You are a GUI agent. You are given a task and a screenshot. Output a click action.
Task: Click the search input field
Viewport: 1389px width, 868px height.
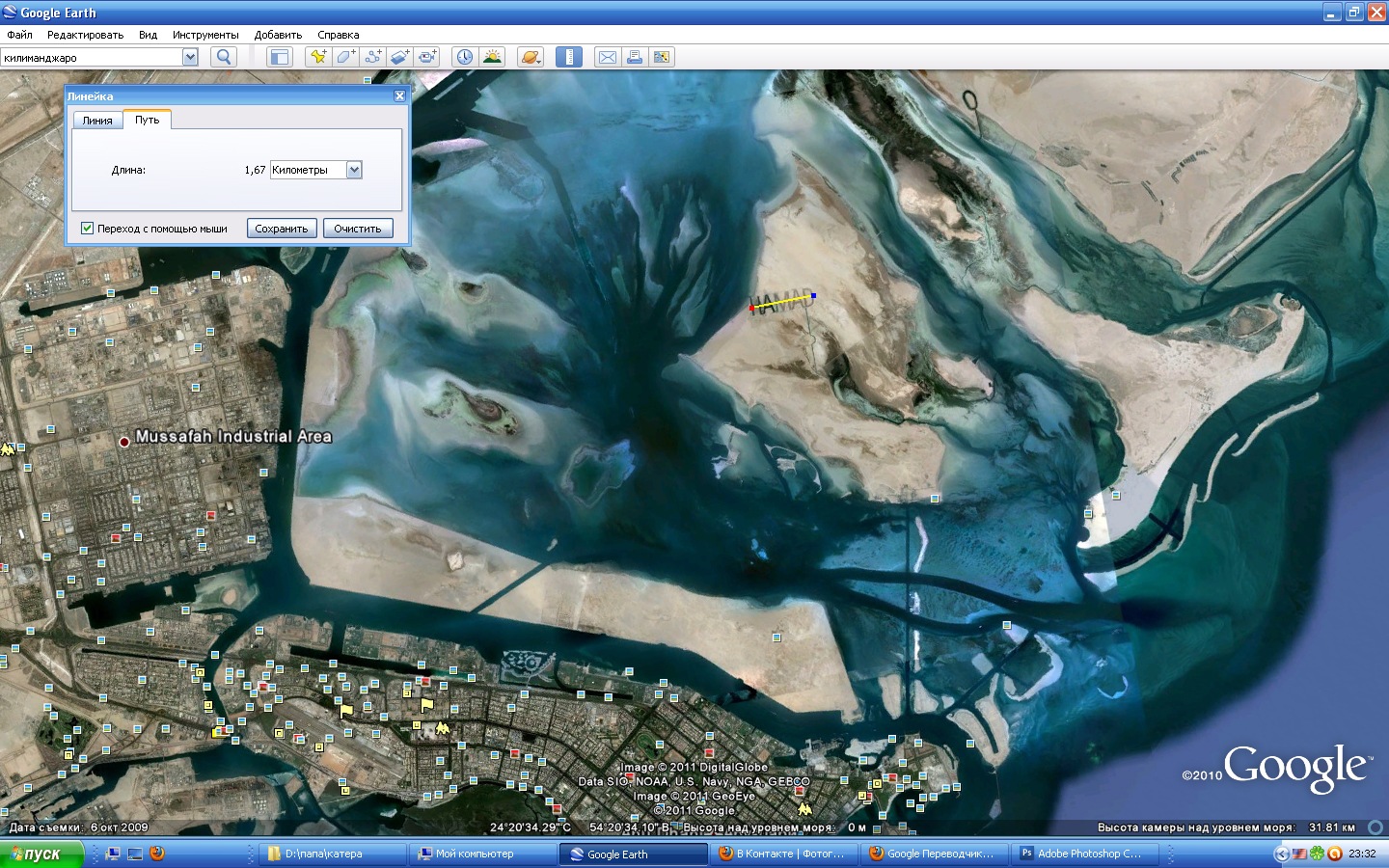(92, 57)
